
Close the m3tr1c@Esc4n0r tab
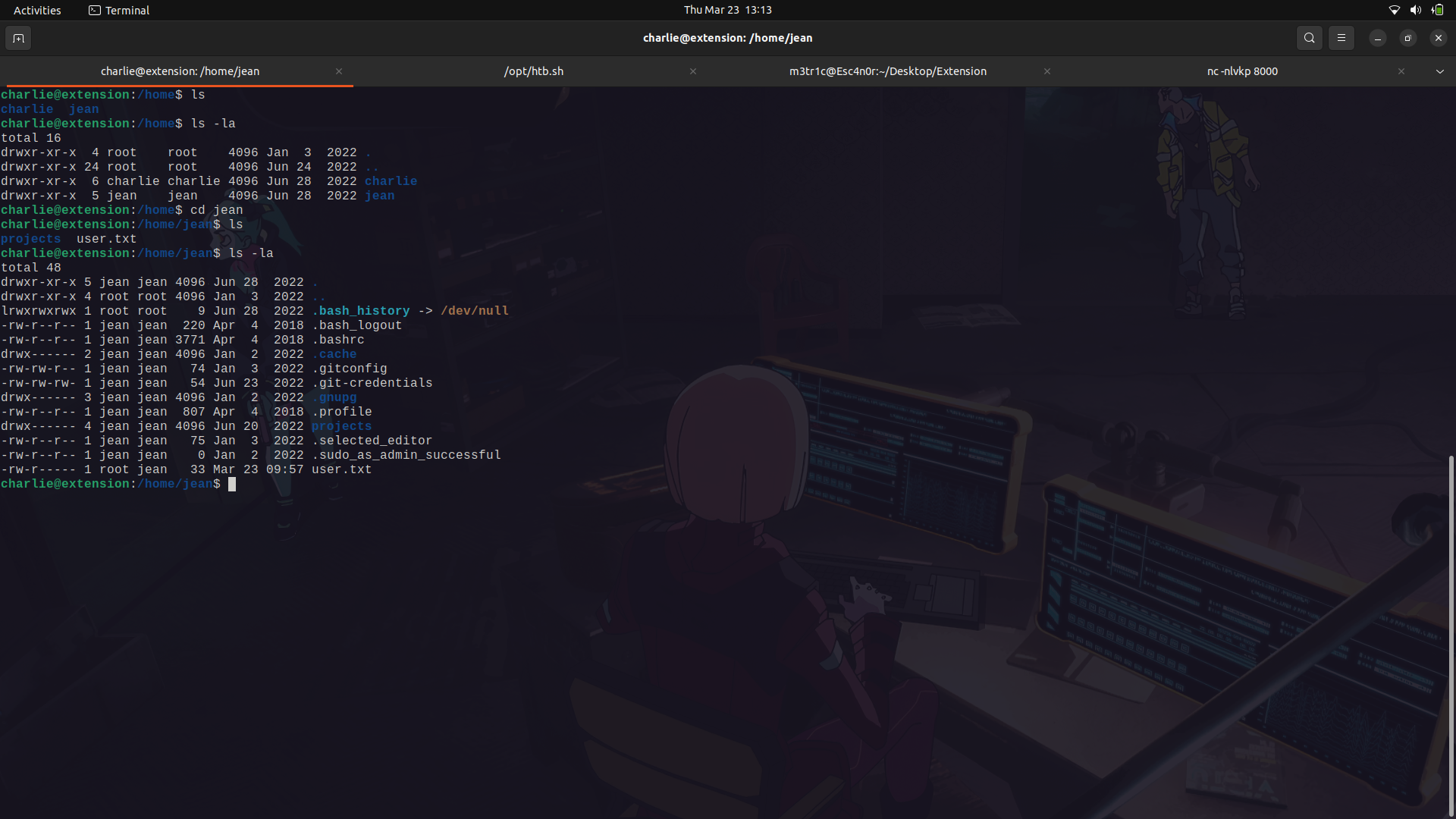pos(1047,71)
